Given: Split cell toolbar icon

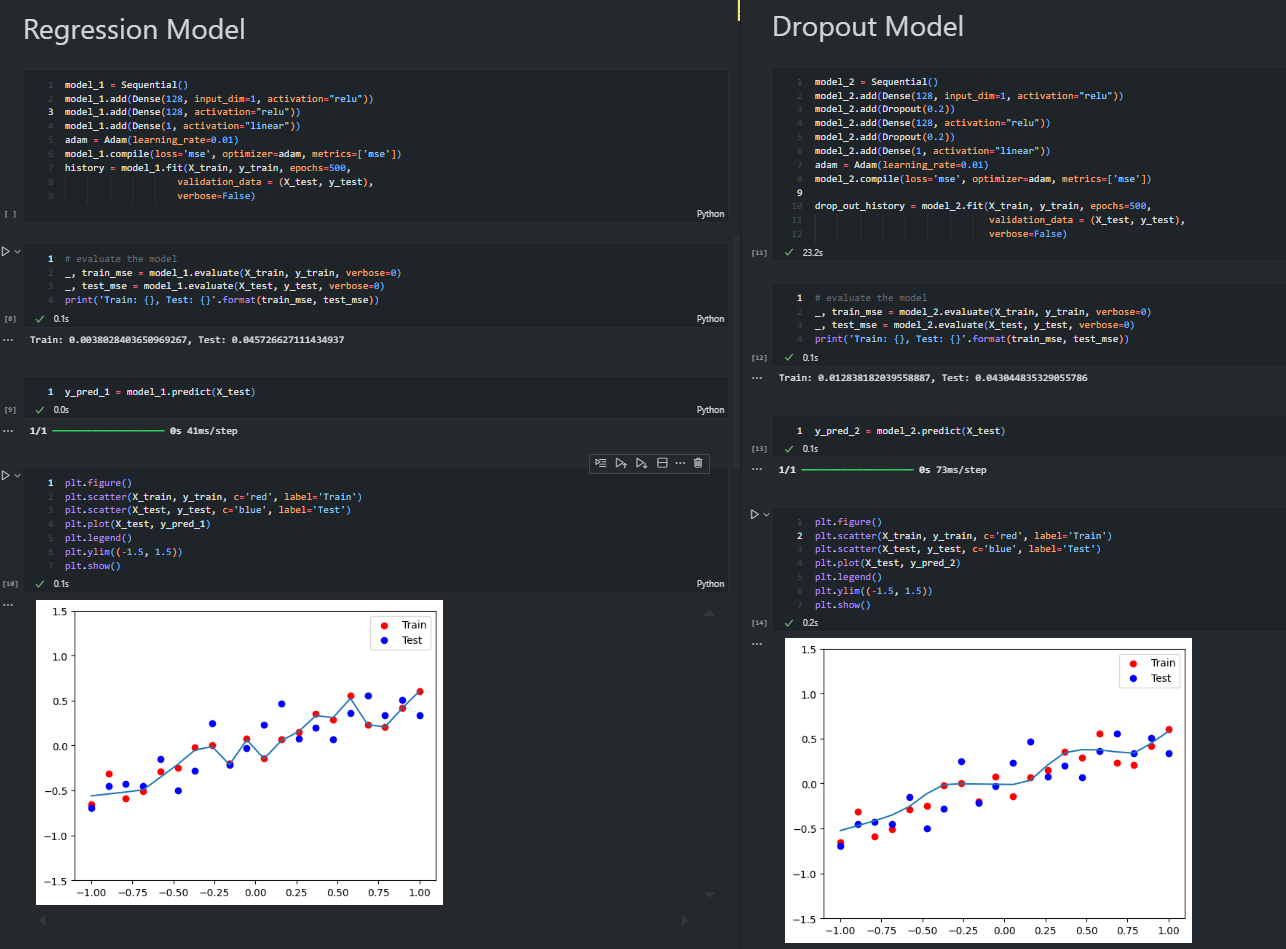Looking at the screenshot, I should coord(662,463).
